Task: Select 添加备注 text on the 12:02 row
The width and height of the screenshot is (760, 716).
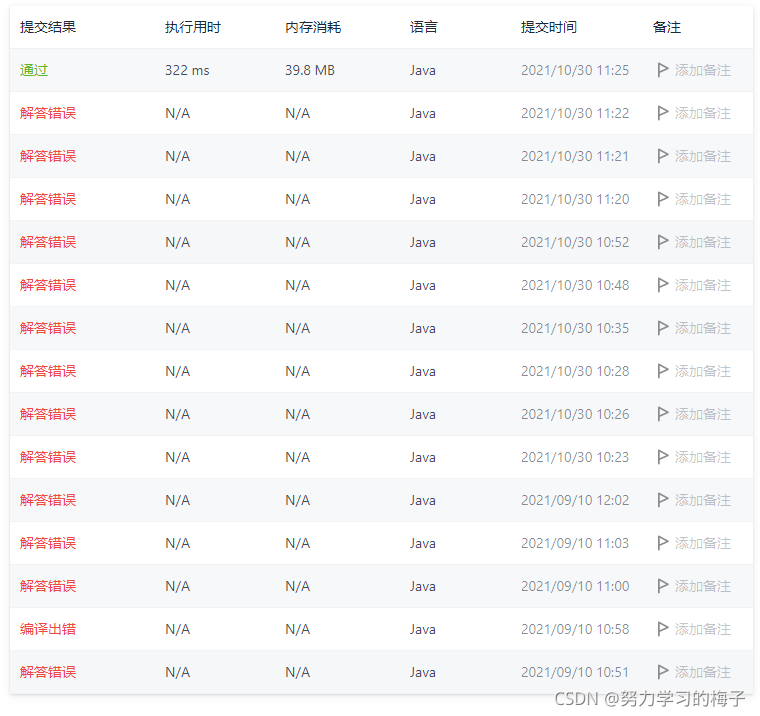Action: pos(703,500)
